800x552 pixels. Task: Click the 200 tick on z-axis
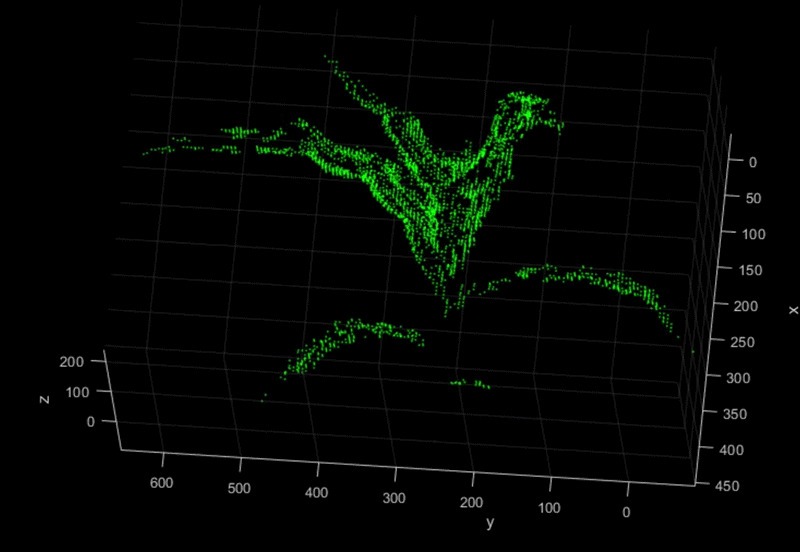click(x=74, y=362)
